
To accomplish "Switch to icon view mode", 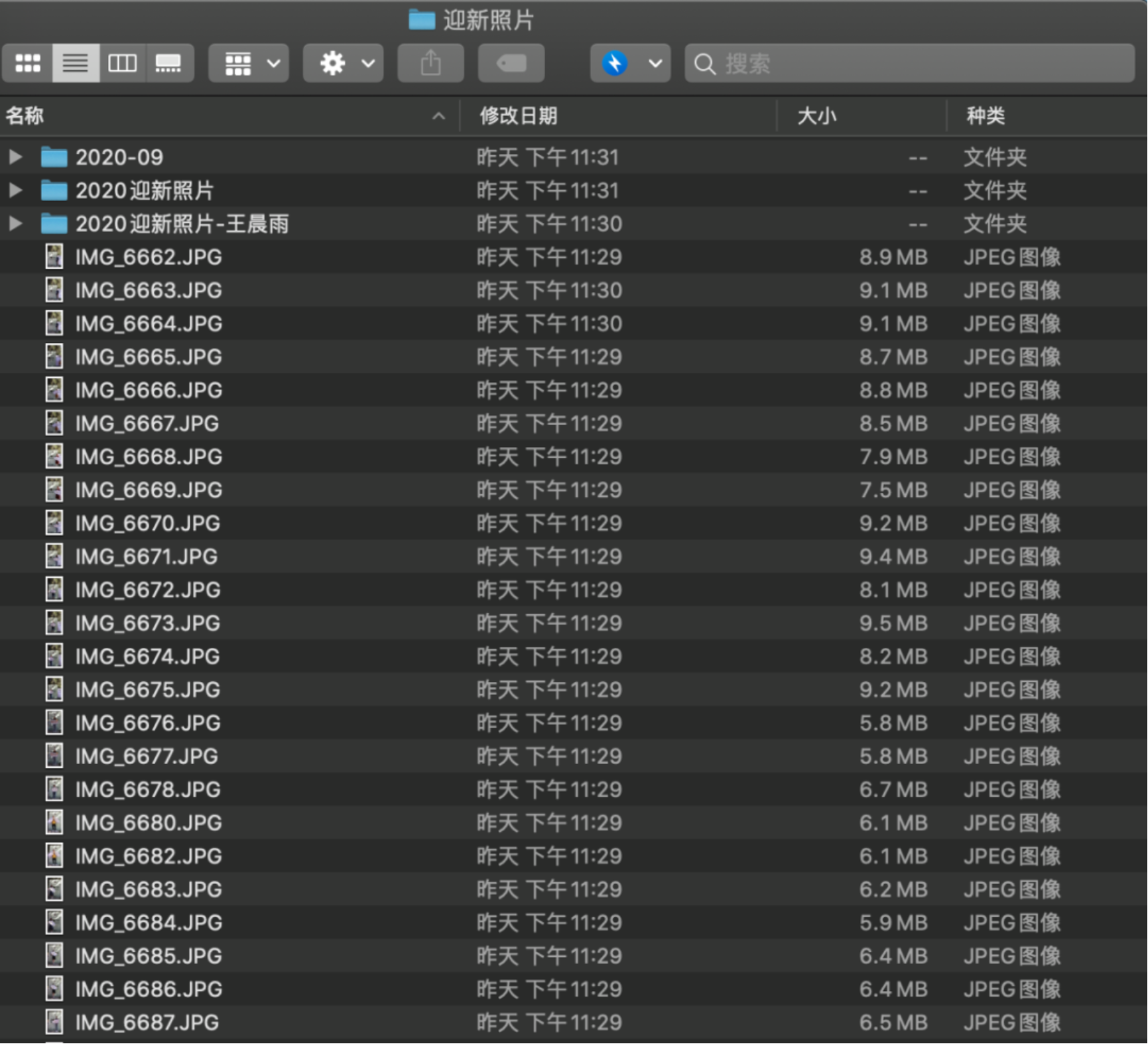I will pos(28,64).
